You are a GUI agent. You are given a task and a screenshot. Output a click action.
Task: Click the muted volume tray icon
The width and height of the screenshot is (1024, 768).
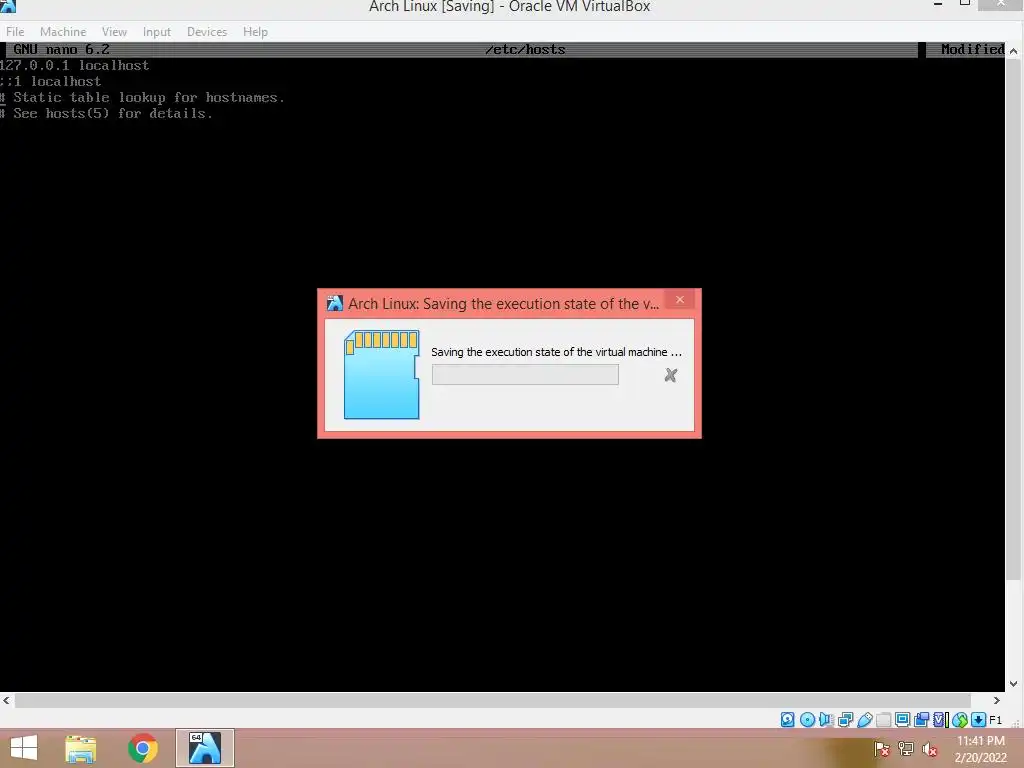point(930,749)
